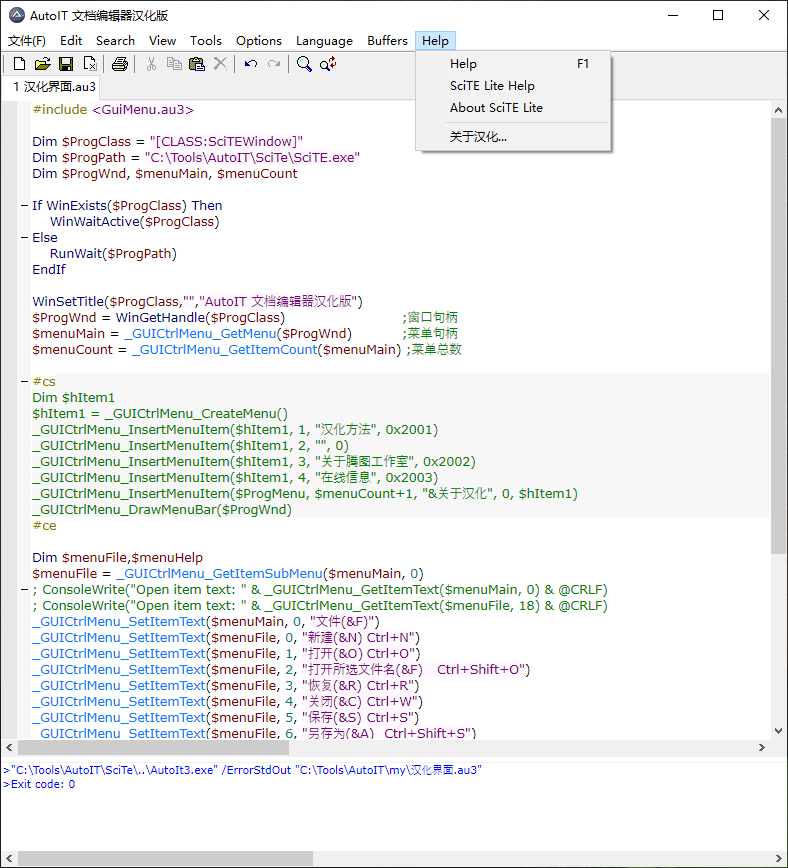Click the Close document toolbar icon

point(90,64)
